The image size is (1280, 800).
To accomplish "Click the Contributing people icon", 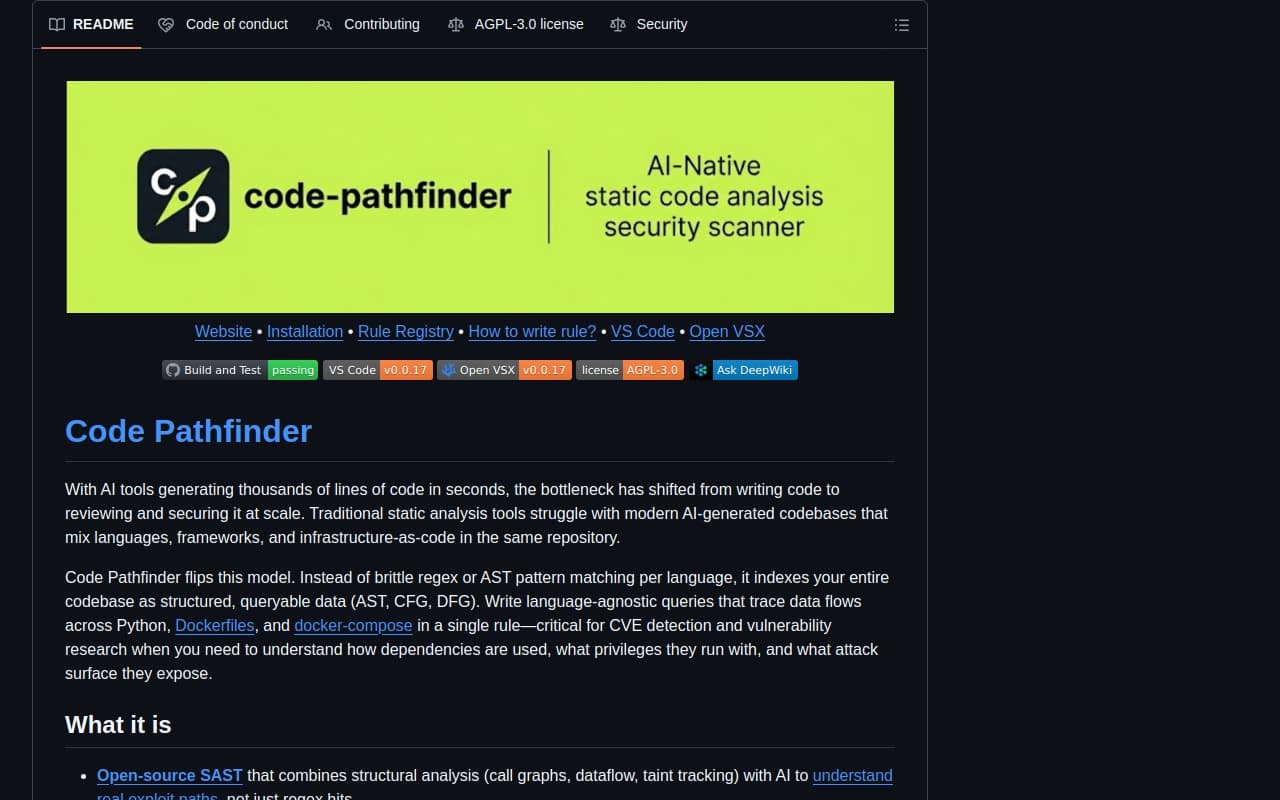I will (324, 24).
